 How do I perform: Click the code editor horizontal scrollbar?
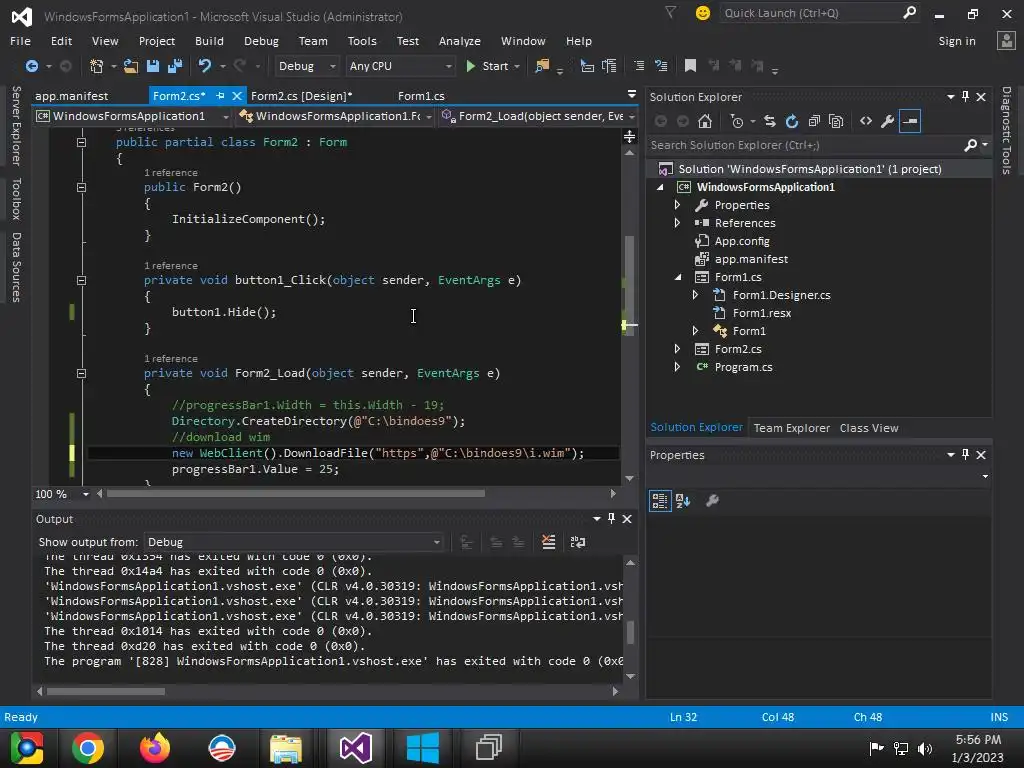click(295, 494)
